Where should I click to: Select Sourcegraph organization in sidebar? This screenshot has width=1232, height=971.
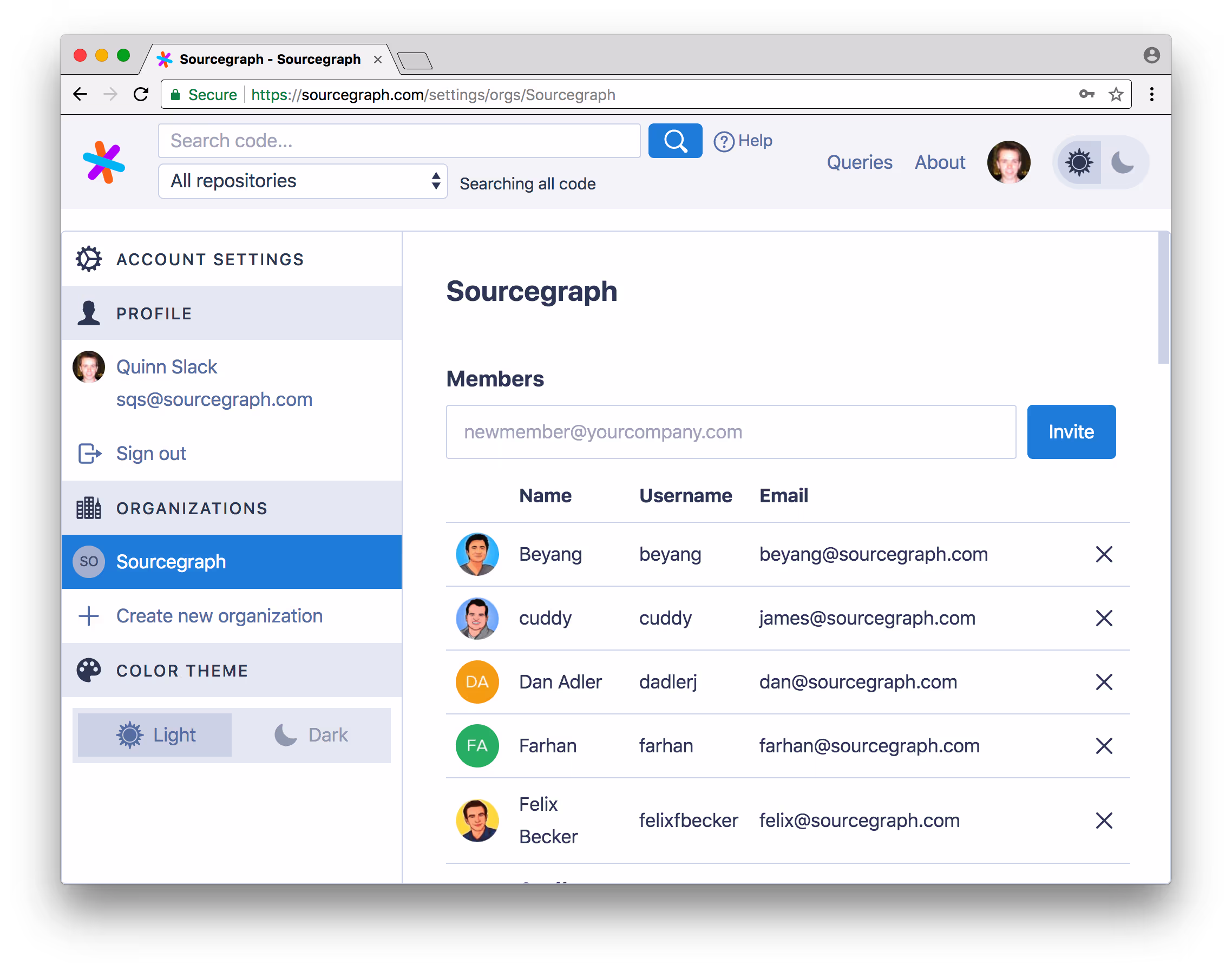[231, 562]
